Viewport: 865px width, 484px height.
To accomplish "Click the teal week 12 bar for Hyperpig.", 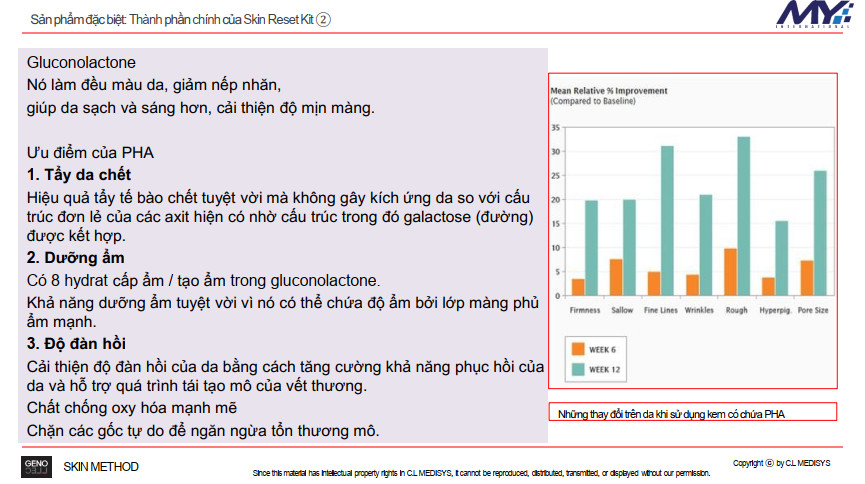I will (782, 258).
